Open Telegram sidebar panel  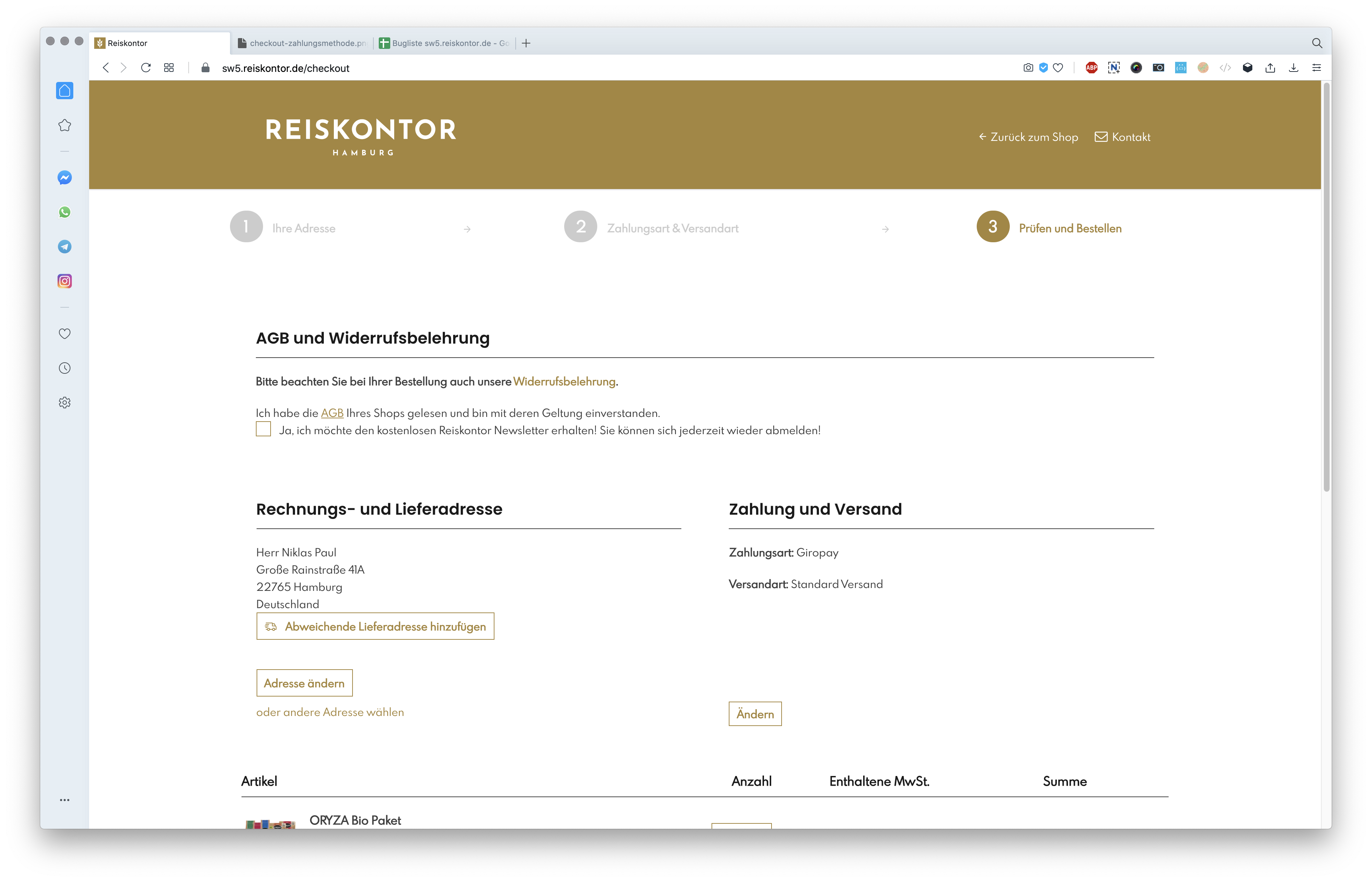pyautogui.click(x=65, y=247)
